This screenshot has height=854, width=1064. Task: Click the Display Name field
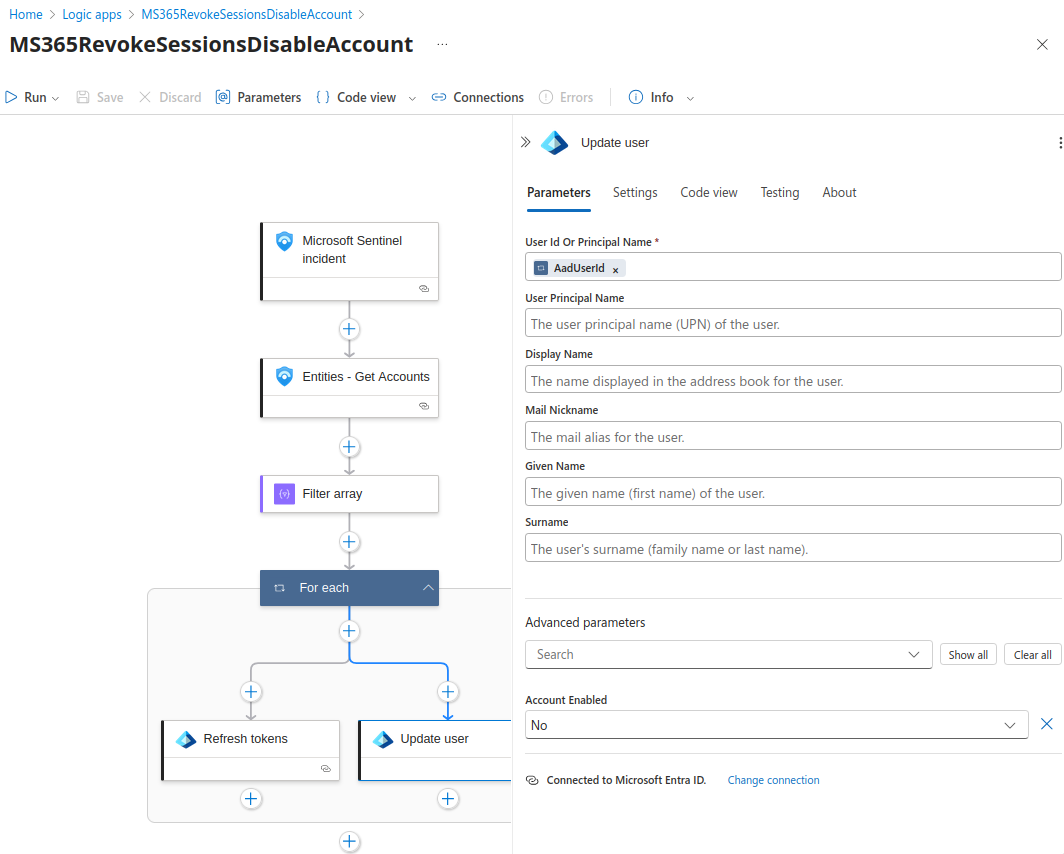(x=793, y=380)
